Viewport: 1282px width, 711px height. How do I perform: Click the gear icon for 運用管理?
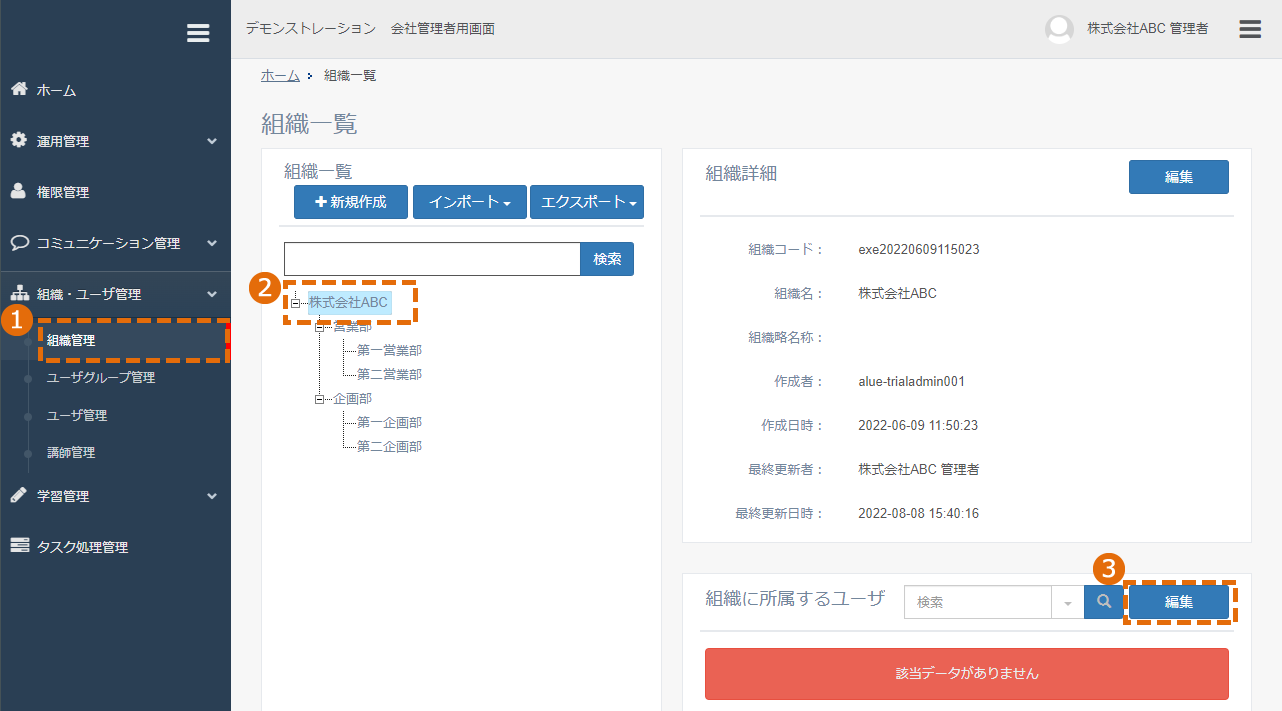[19, 140]
